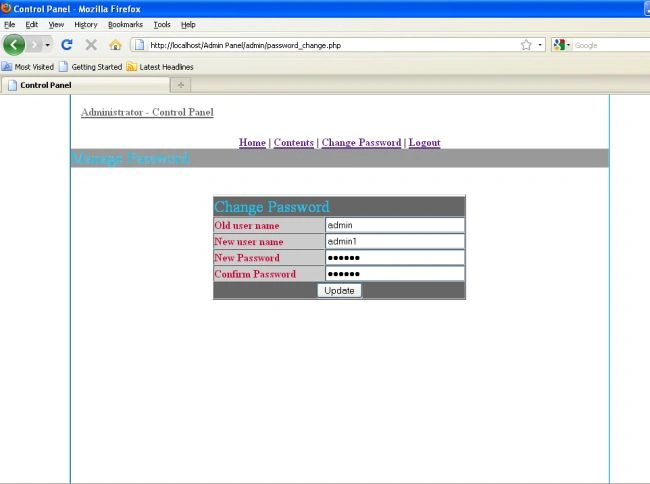Open the View menu
650x484 pixels.
point(56,25)
